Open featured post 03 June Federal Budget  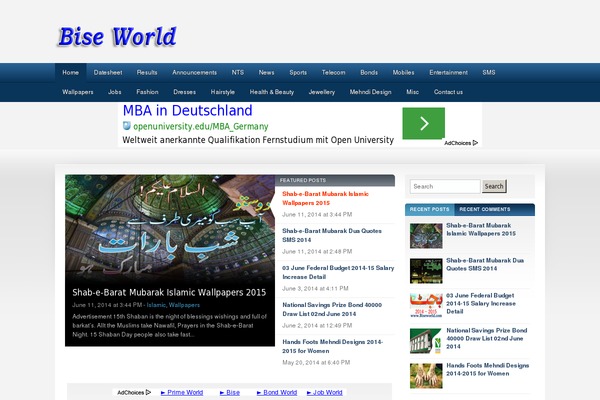(338, 272)
